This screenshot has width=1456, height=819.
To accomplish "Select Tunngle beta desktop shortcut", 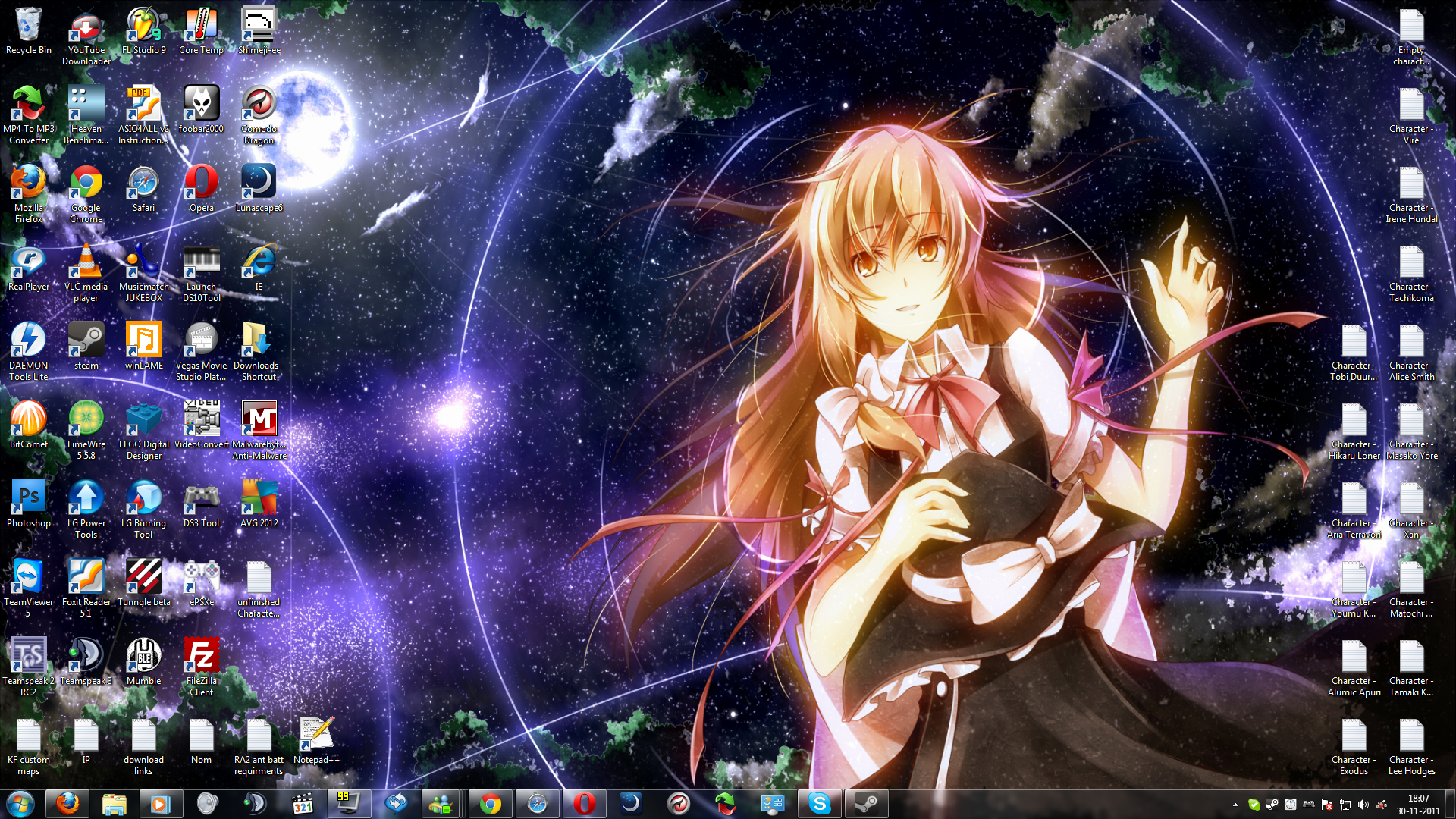I will click(x=144, y=582).
